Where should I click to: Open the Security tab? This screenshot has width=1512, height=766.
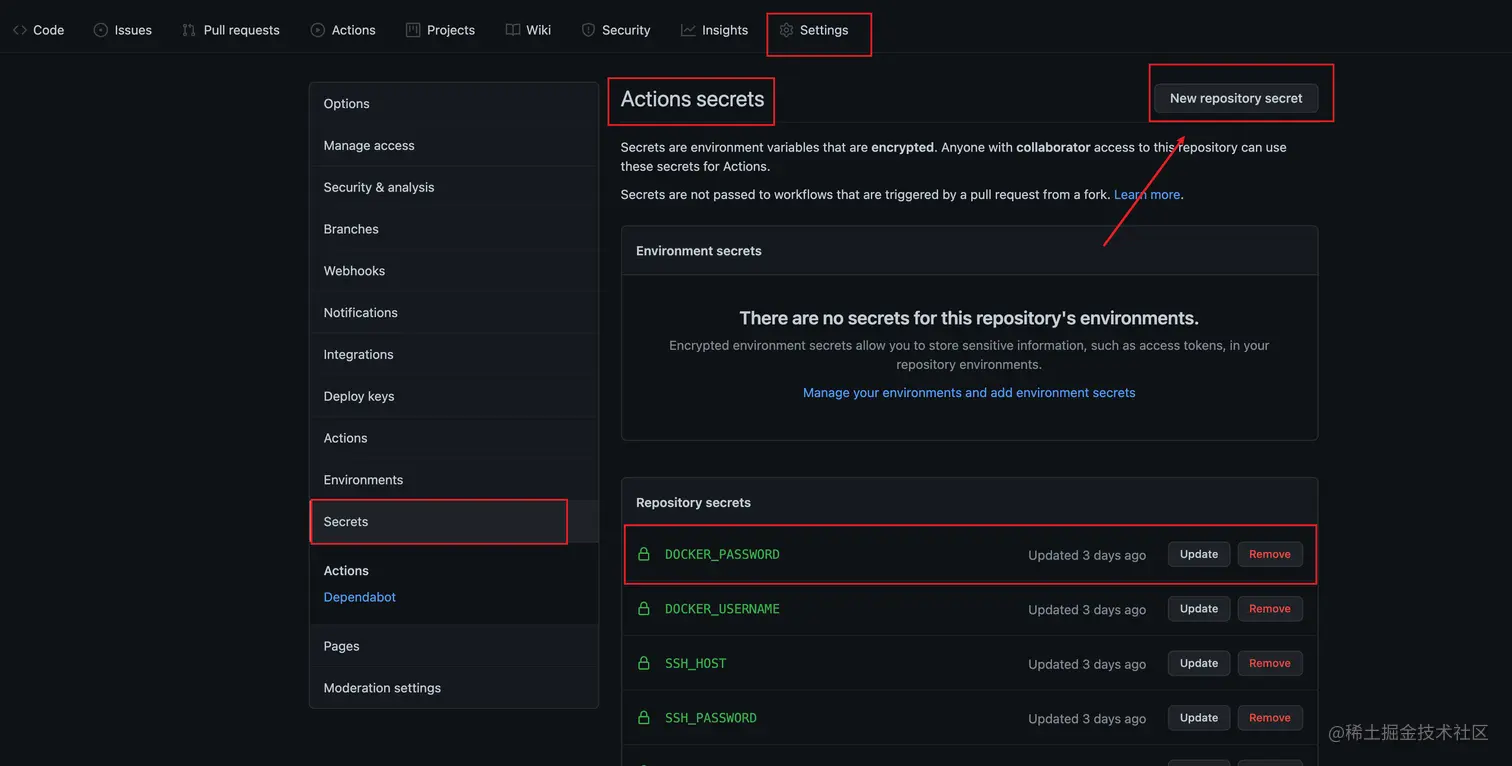pos(616,30)
